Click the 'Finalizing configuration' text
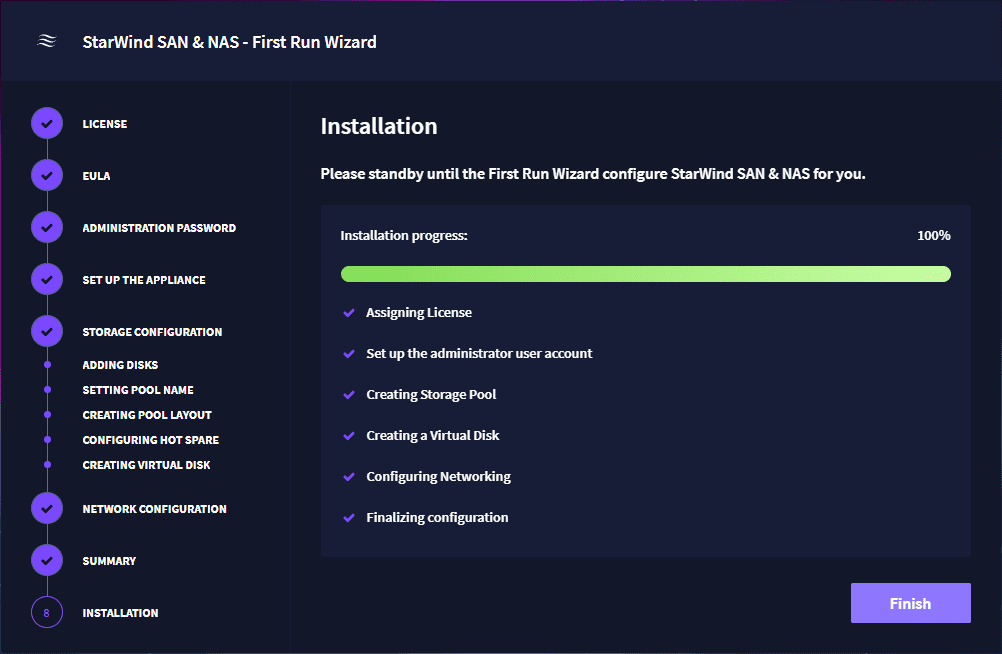 437,517
